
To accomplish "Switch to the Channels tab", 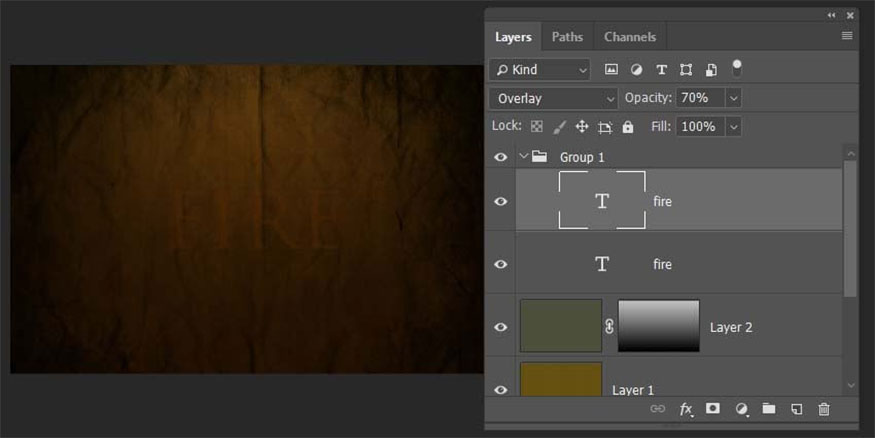I will (630, 37).
